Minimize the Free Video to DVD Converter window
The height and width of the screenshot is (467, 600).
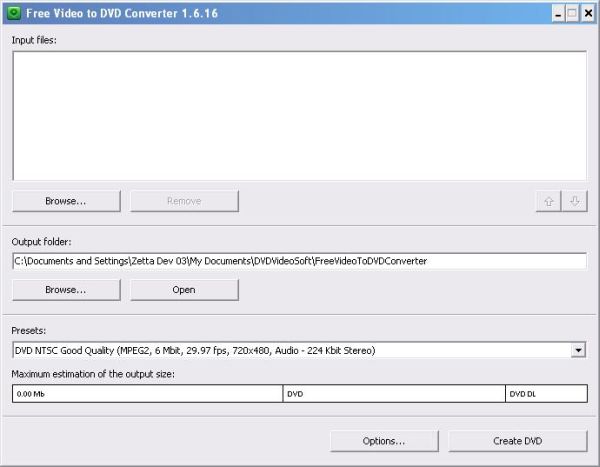tap(557, 13)
